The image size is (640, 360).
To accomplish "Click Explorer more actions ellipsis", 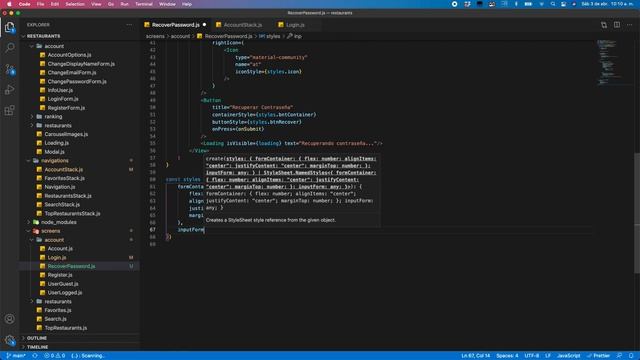I will [x=129, y=24].
